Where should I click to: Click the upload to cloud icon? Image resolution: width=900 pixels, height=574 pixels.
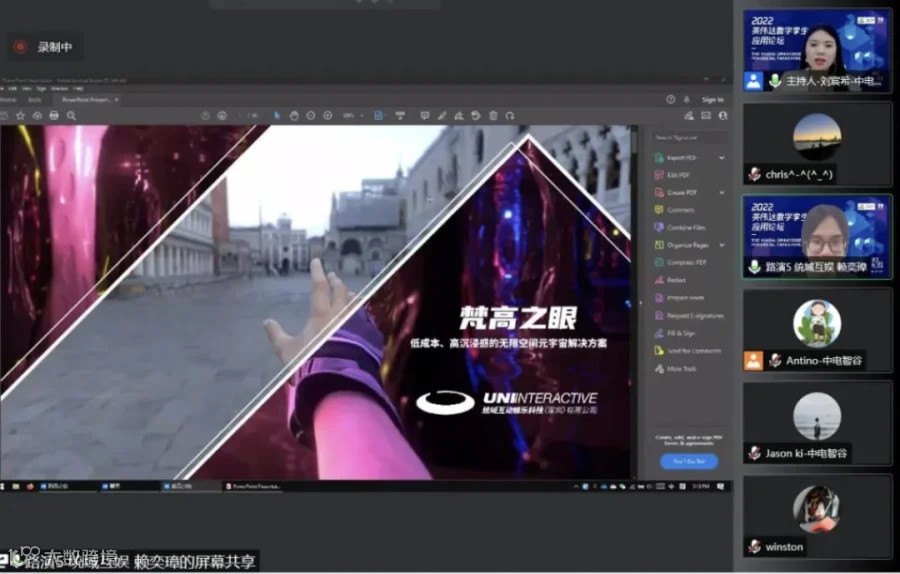(37, 115)
